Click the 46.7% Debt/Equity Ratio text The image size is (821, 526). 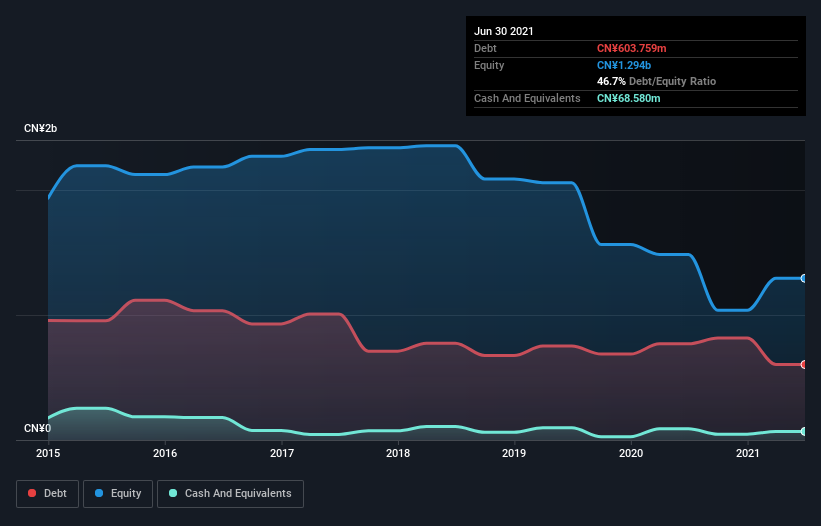(657, 82)
